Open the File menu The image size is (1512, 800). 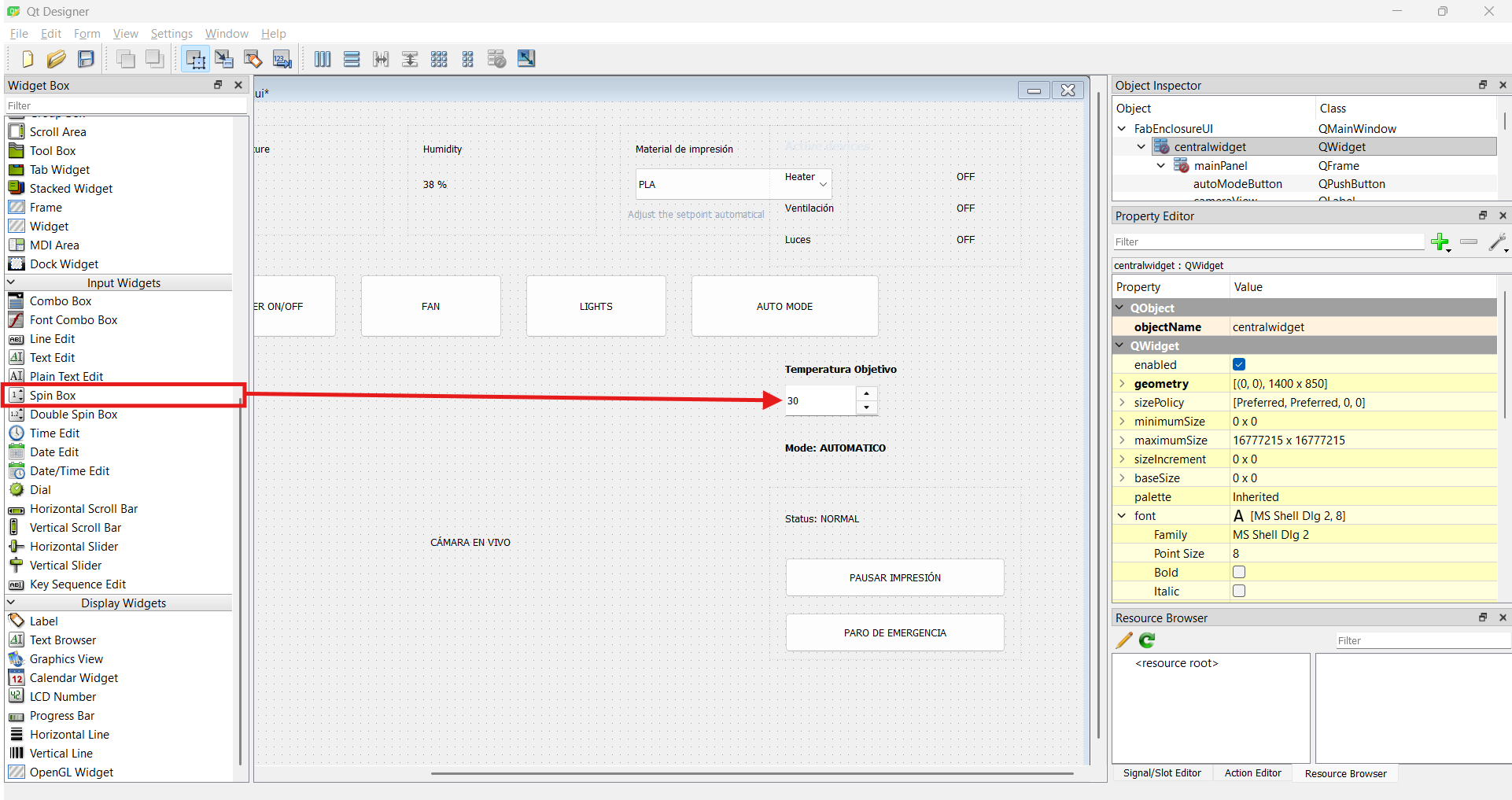(x=19, y=34)
